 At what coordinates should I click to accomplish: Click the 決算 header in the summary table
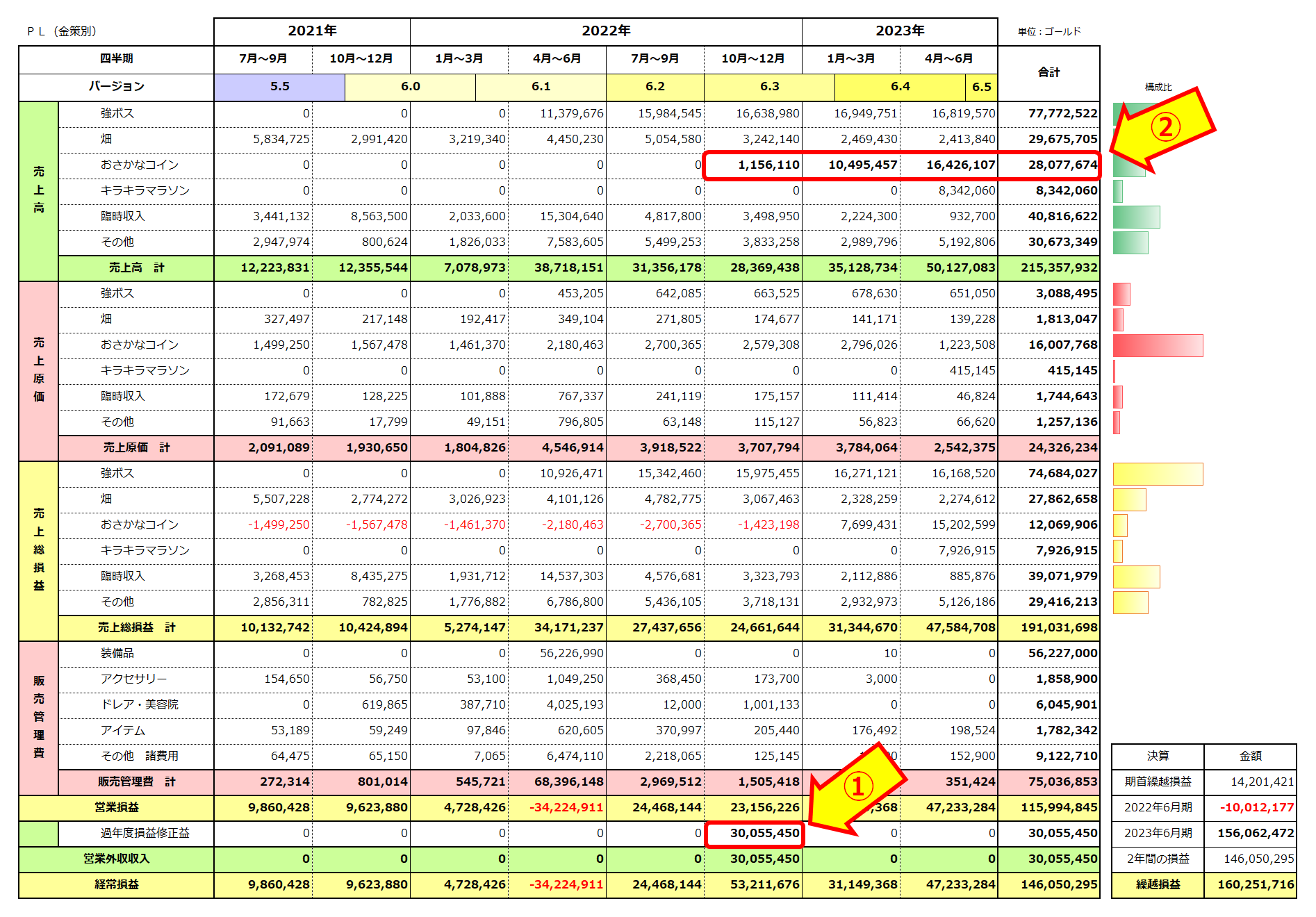[x=1158, y=757]
